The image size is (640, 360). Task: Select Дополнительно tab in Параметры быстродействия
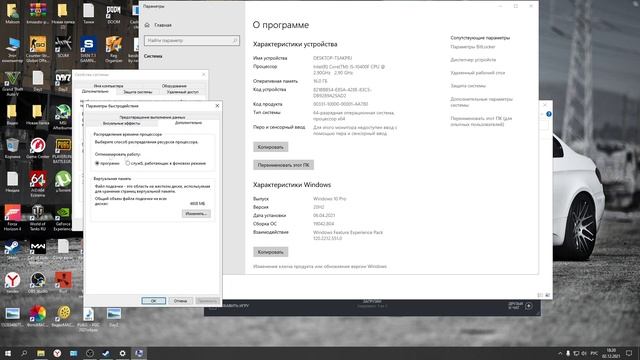[188, 123]
